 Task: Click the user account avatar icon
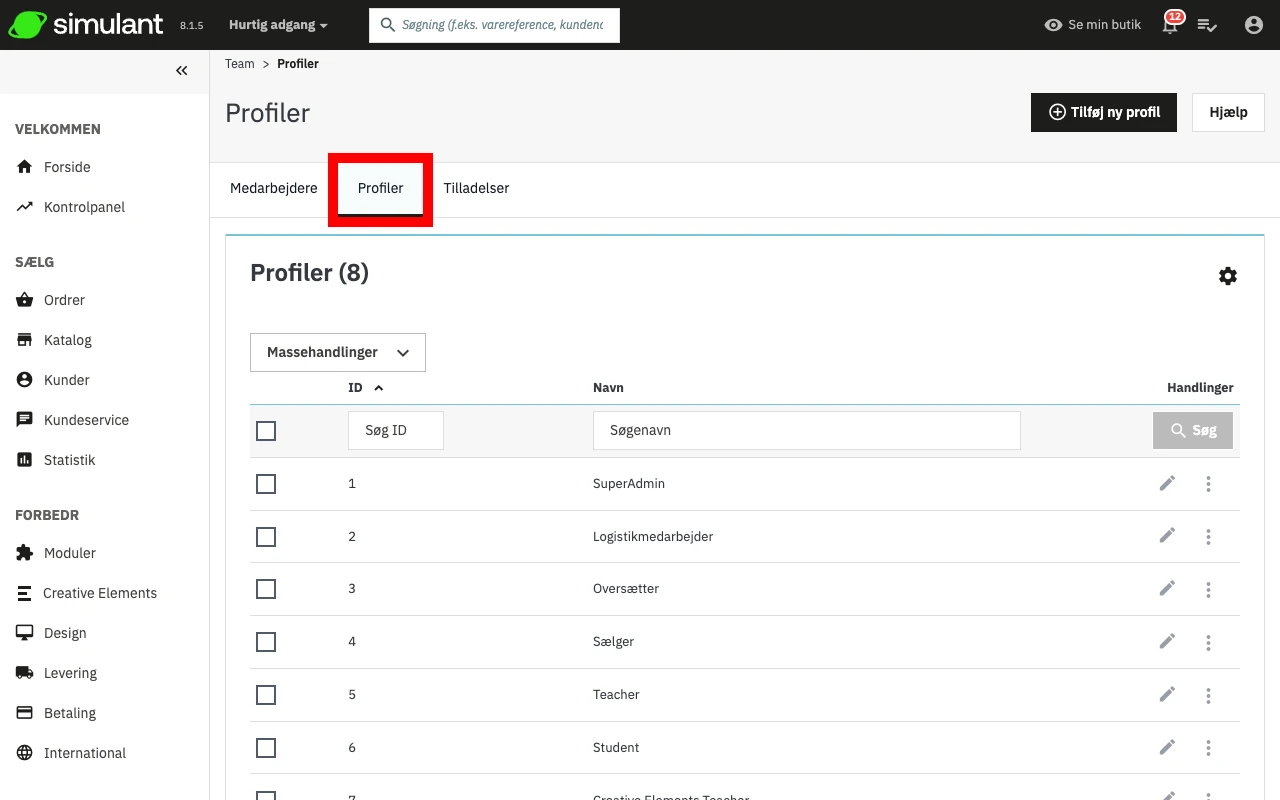1253,25
